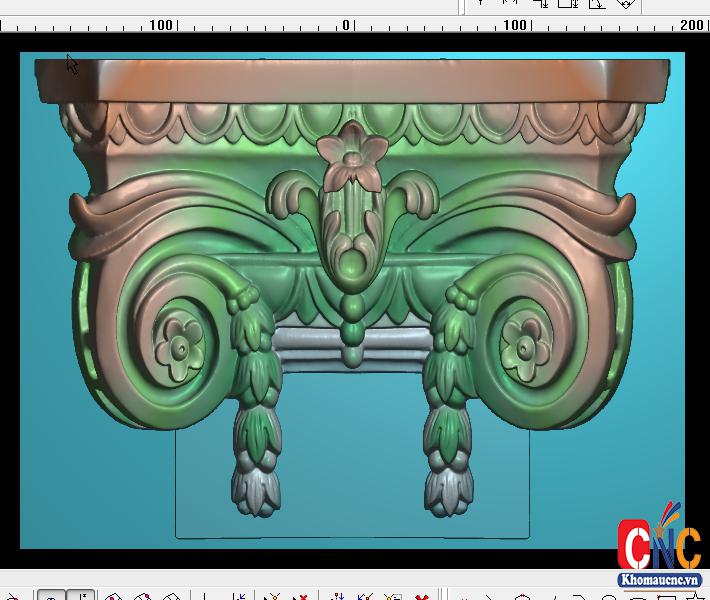Open the Khomaucnc.vn watermark link
The height and width of the screenshot is (600, 710).
pyautogui.click(x=659, y=580)
